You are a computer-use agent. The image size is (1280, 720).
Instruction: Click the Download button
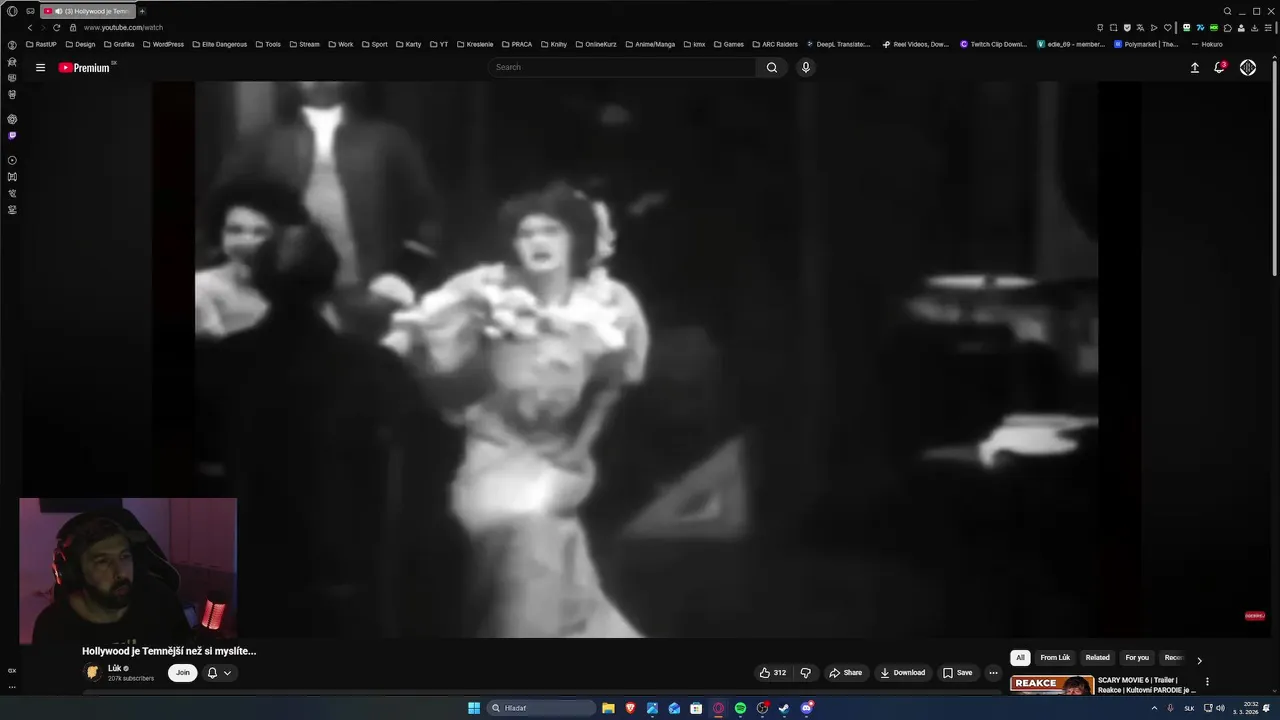[902, 673]
